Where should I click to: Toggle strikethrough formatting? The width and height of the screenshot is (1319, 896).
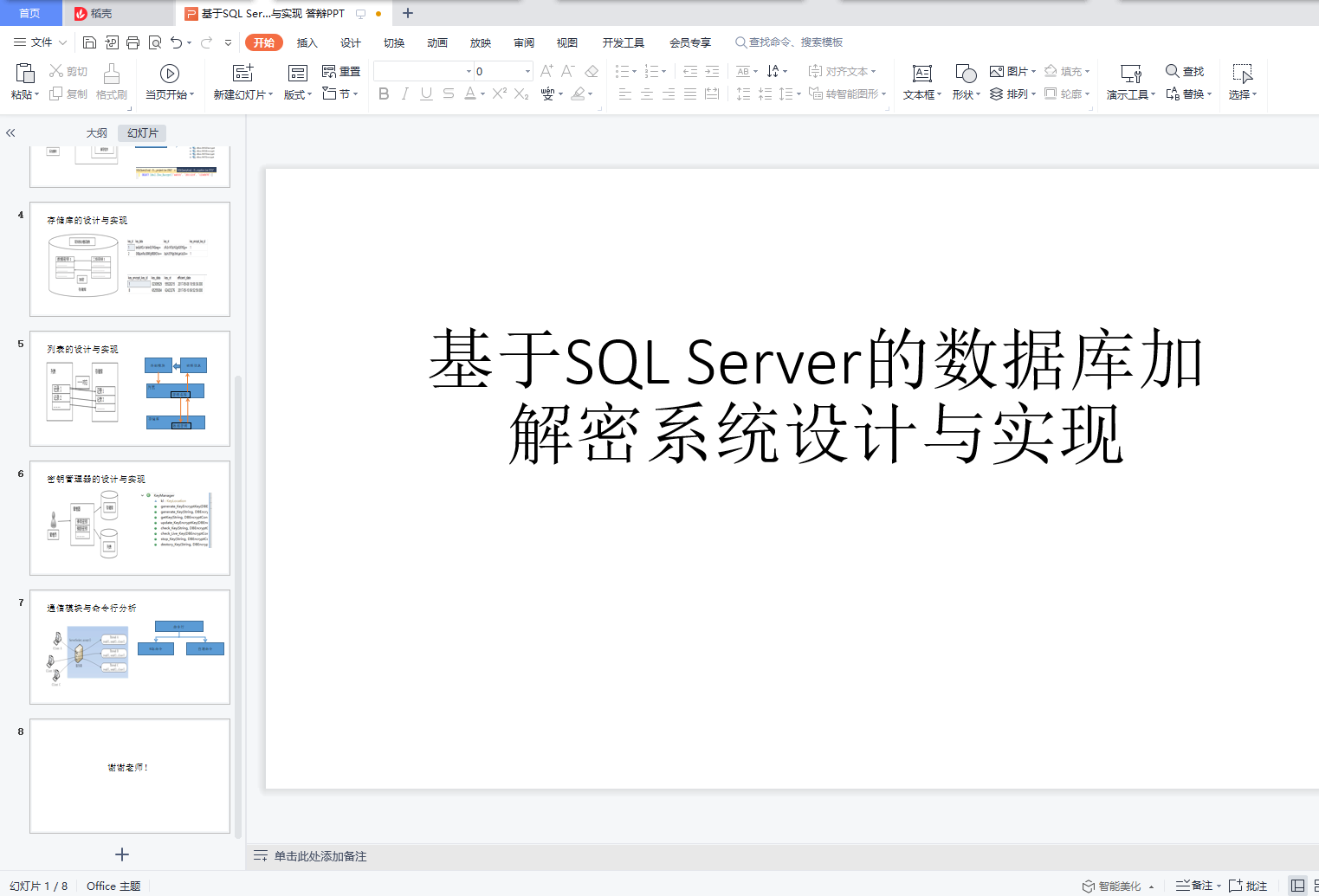pyautogui.click(x=449, y=93)
